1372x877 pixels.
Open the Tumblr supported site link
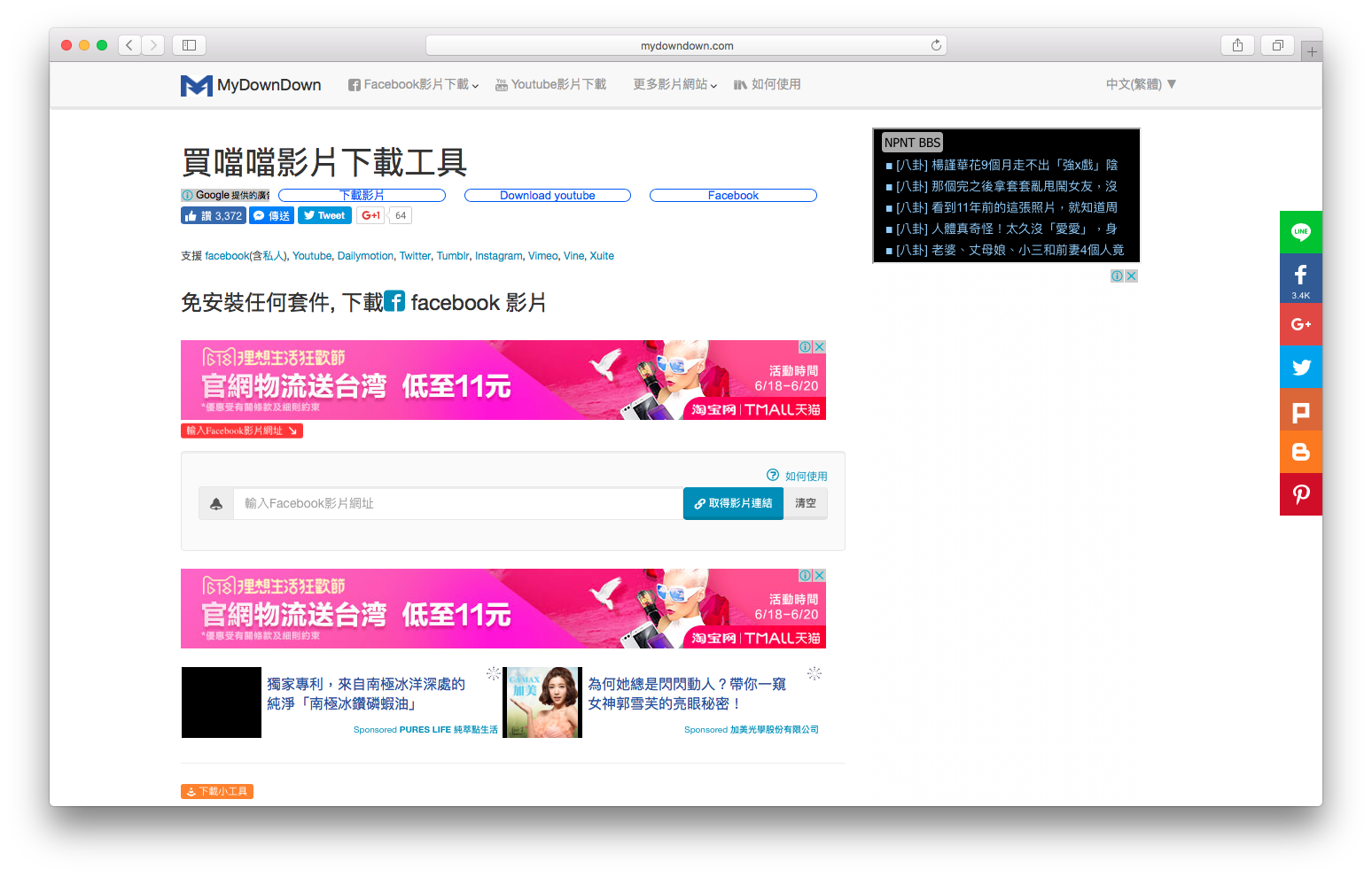pyautogui.click(x=453, y=256)
